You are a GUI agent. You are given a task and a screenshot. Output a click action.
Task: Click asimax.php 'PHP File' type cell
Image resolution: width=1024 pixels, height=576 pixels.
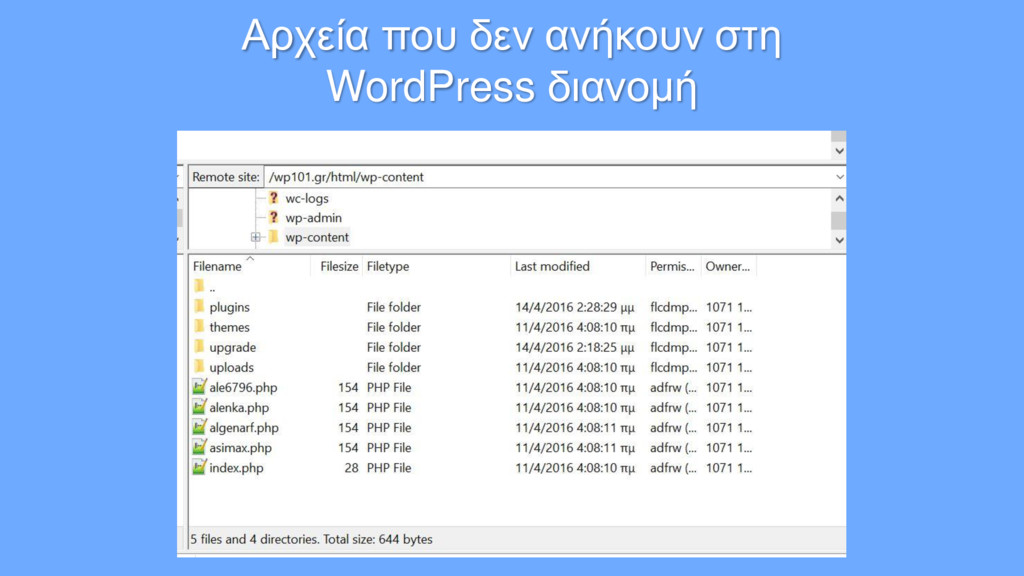[389, 448]
